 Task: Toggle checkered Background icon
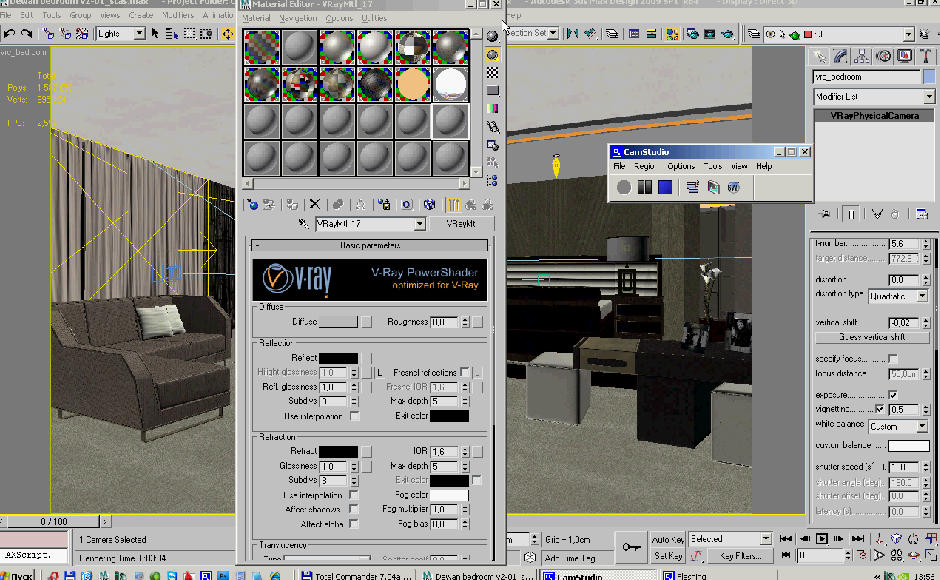pos(492,73)
